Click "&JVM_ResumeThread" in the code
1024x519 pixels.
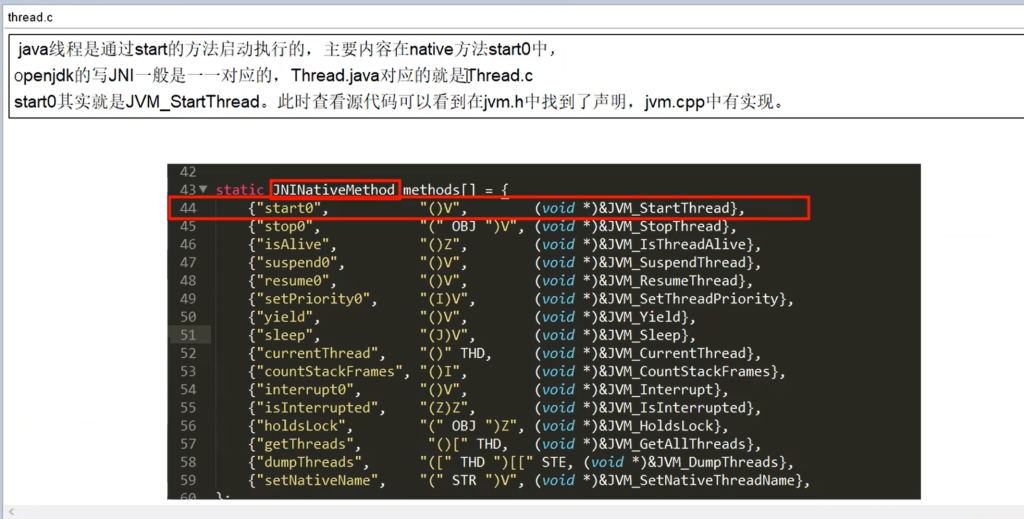pyautogui.click(x=669, y=281)
